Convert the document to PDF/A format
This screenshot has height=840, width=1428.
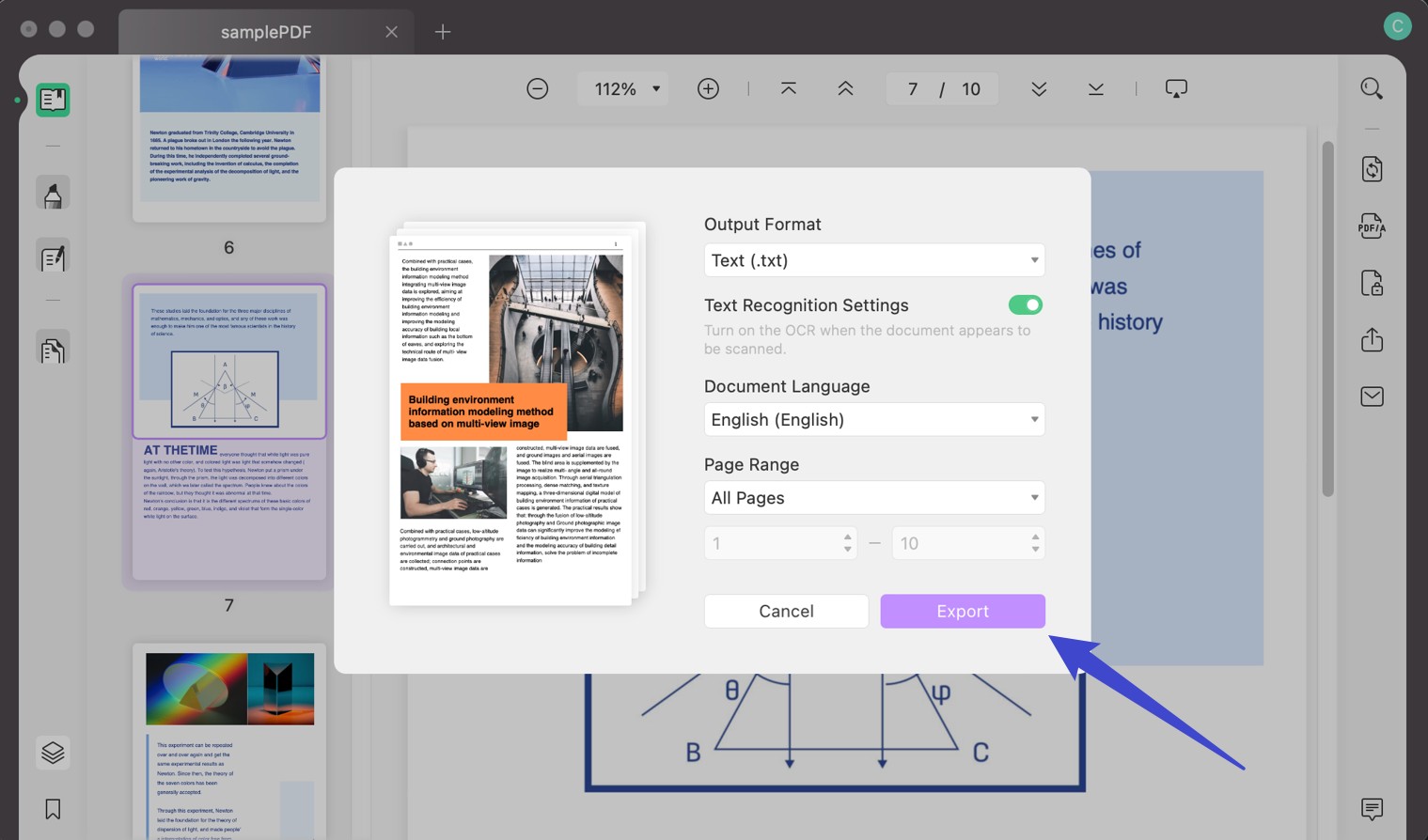tap(1372, 226)
